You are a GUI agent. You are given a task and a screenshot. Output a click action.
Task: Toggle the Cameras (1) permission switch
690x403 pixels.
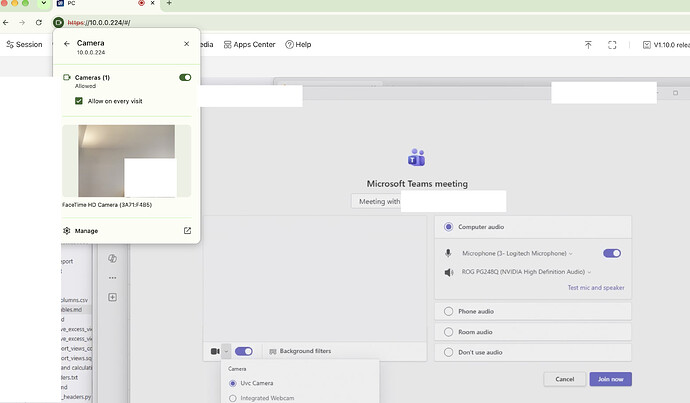click(185, 77)
